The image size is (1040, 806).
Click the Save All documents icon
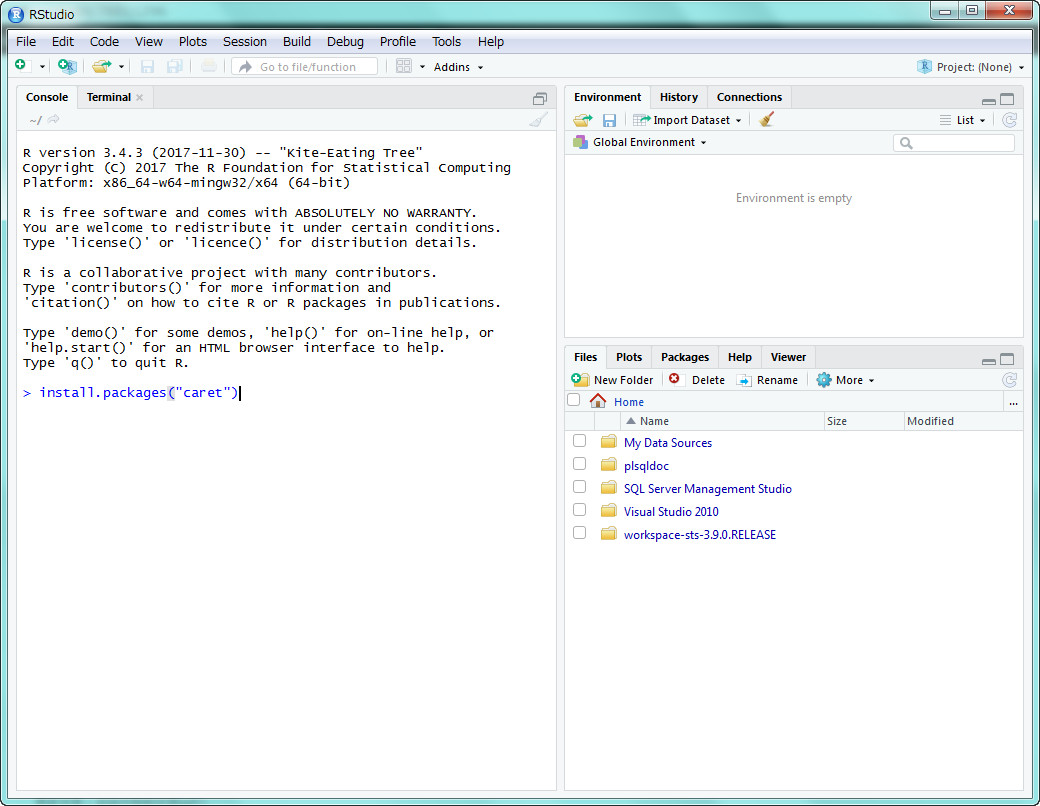pos(174,66)
